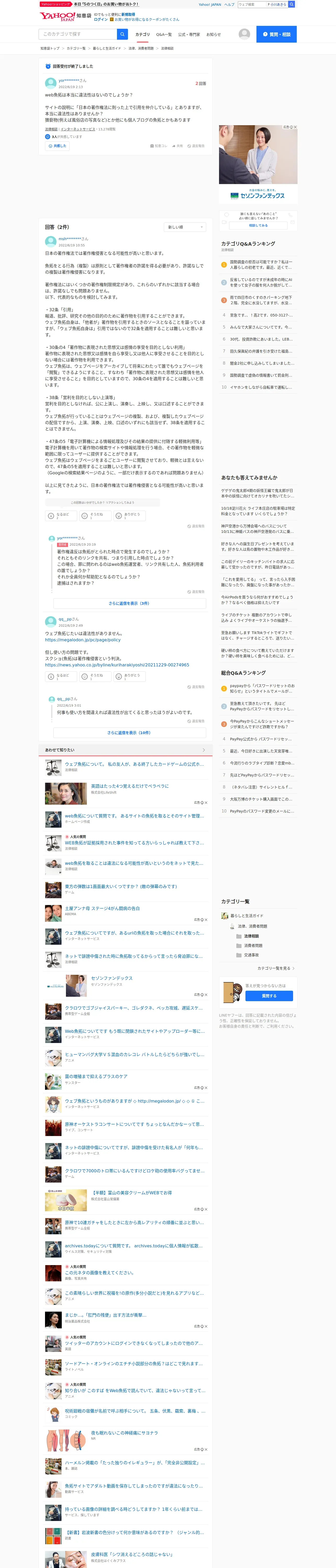Close the セゾンファンデックス ad with the X icon
Screen dimensions: 336x1568
coord(295,127)
